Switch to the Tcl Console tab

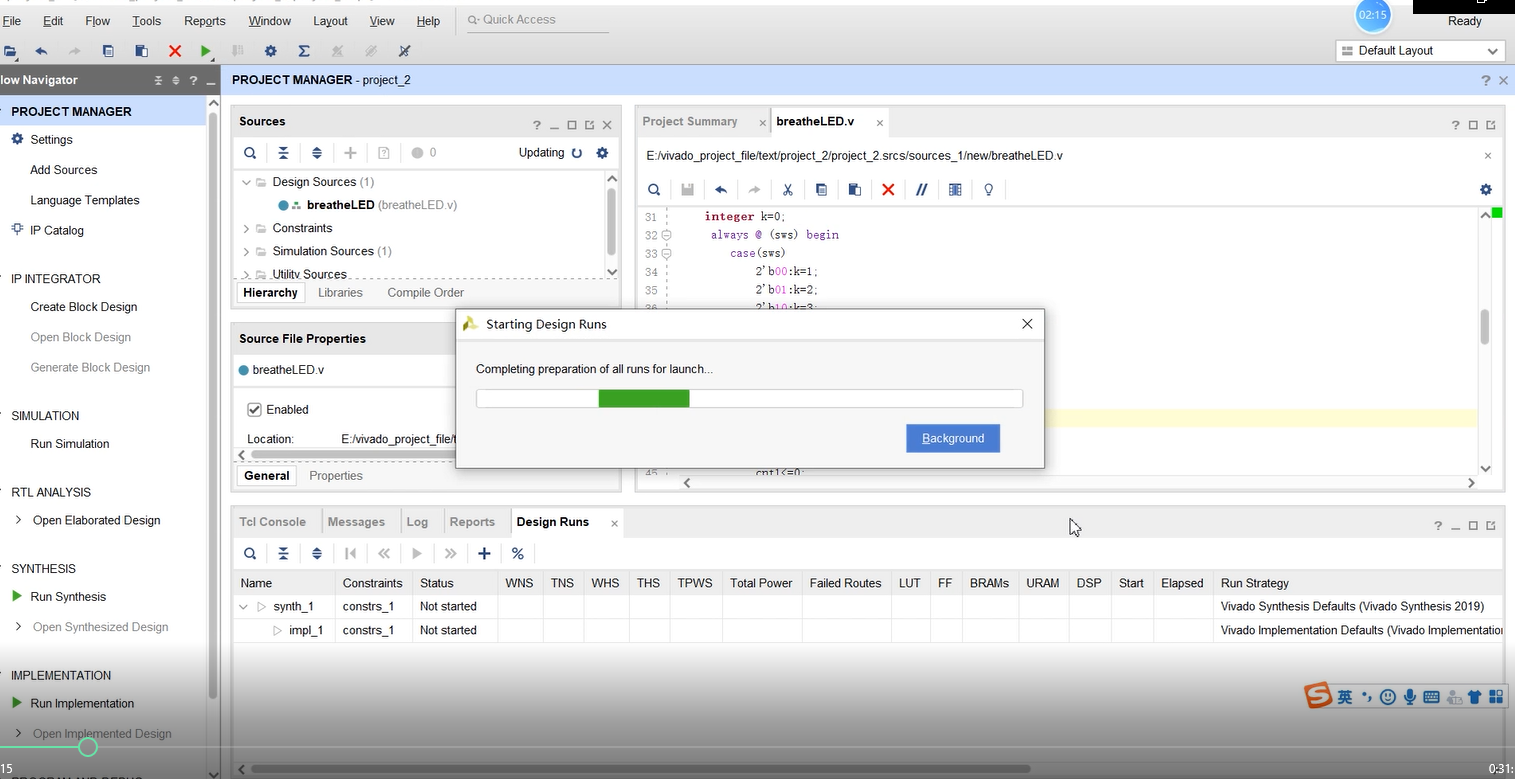click(272, 522)
